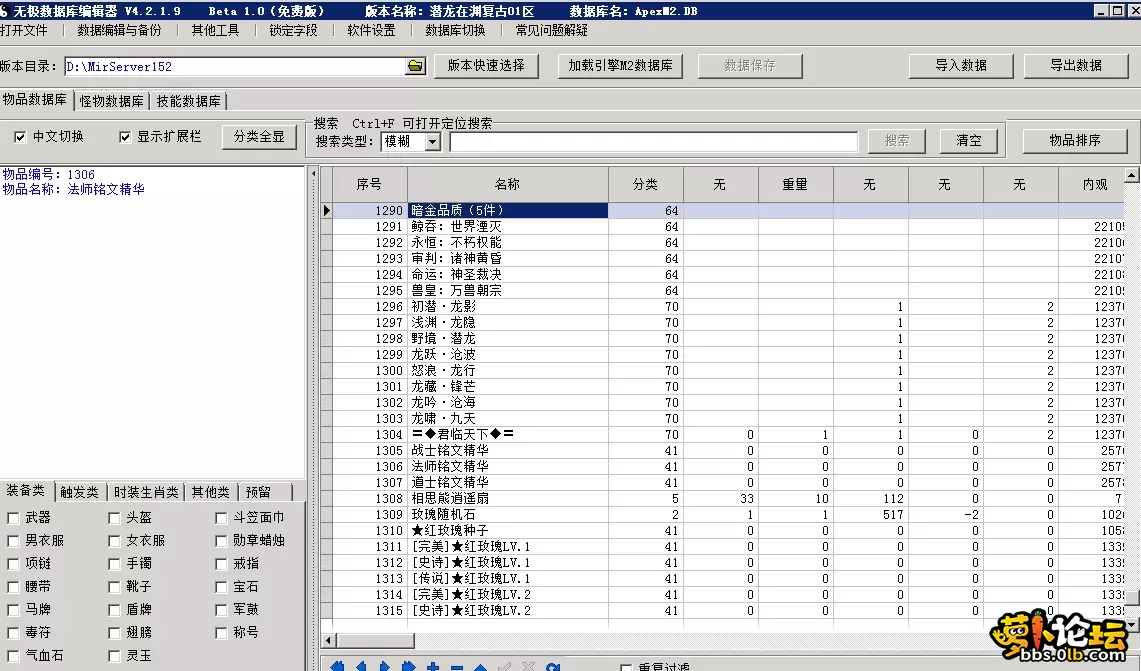
Task: Open the folder browse icon for version directory
Action: [x=415, y=66]
